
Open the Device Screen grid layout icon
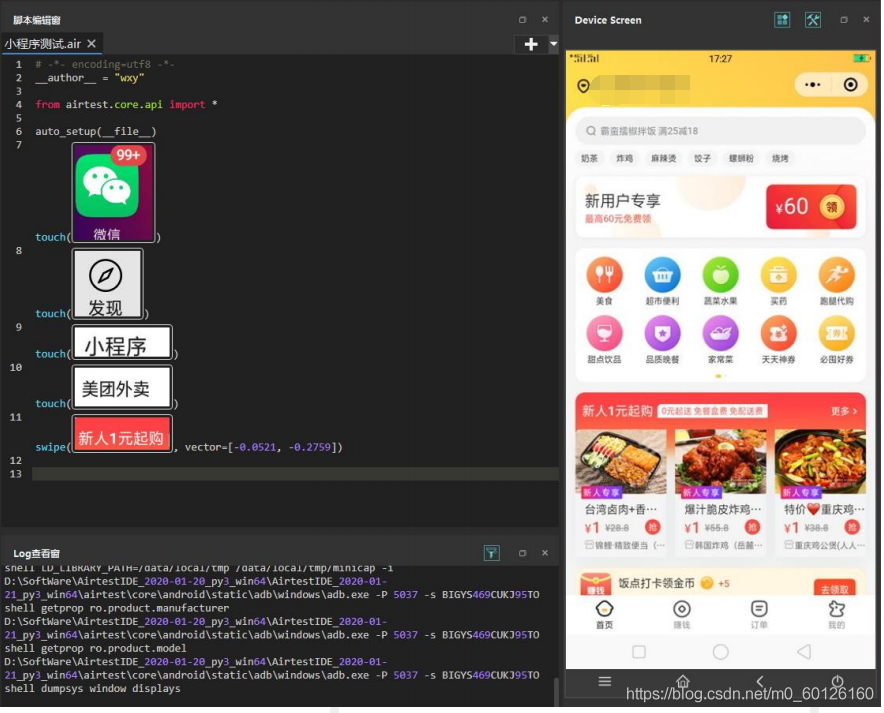pyautogui.click(x=782, y=20)
